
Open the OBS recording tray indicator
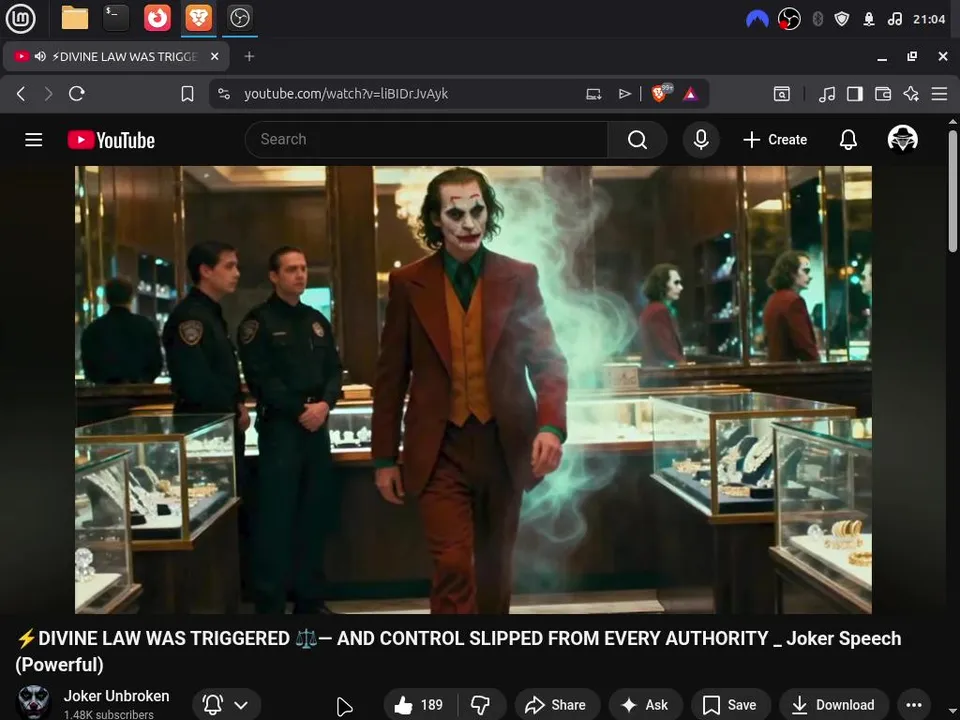pyautogui.click(x=789, y=20)
